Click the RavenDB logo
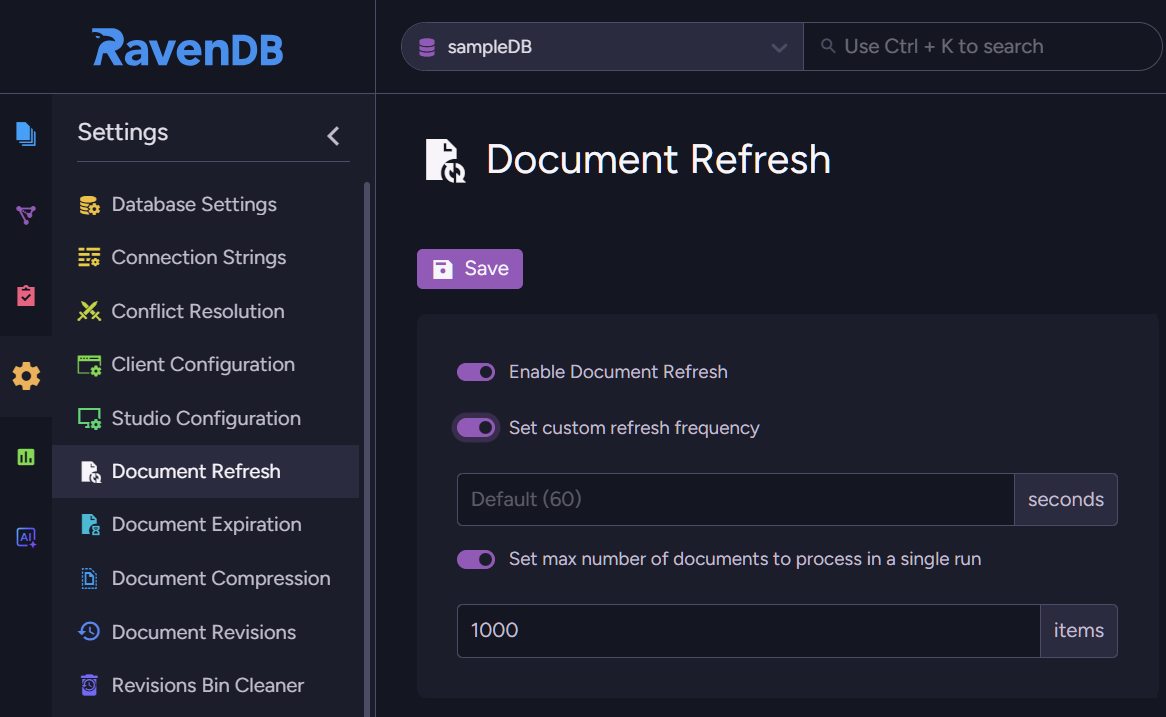This screenshot has height=717, width=1166. 187,48
